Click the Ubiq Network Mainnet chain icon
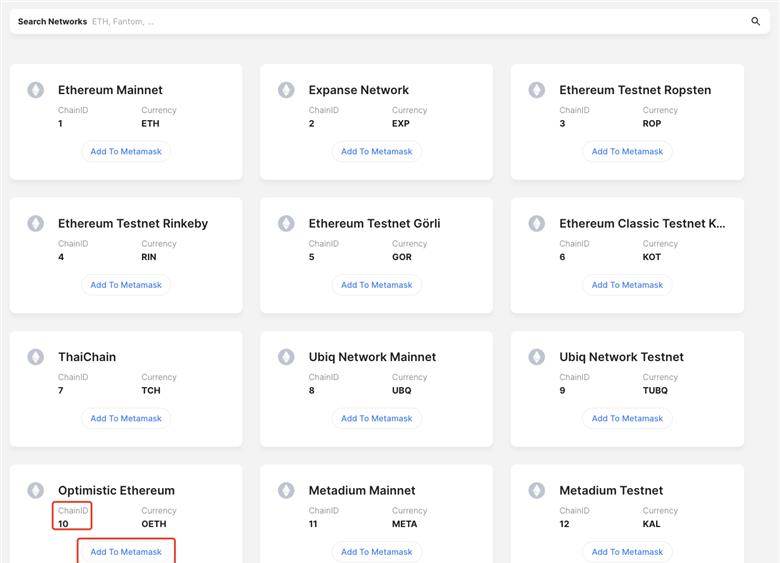The height and width of the screenshot is (563, 780). click(x=286, y=357)
